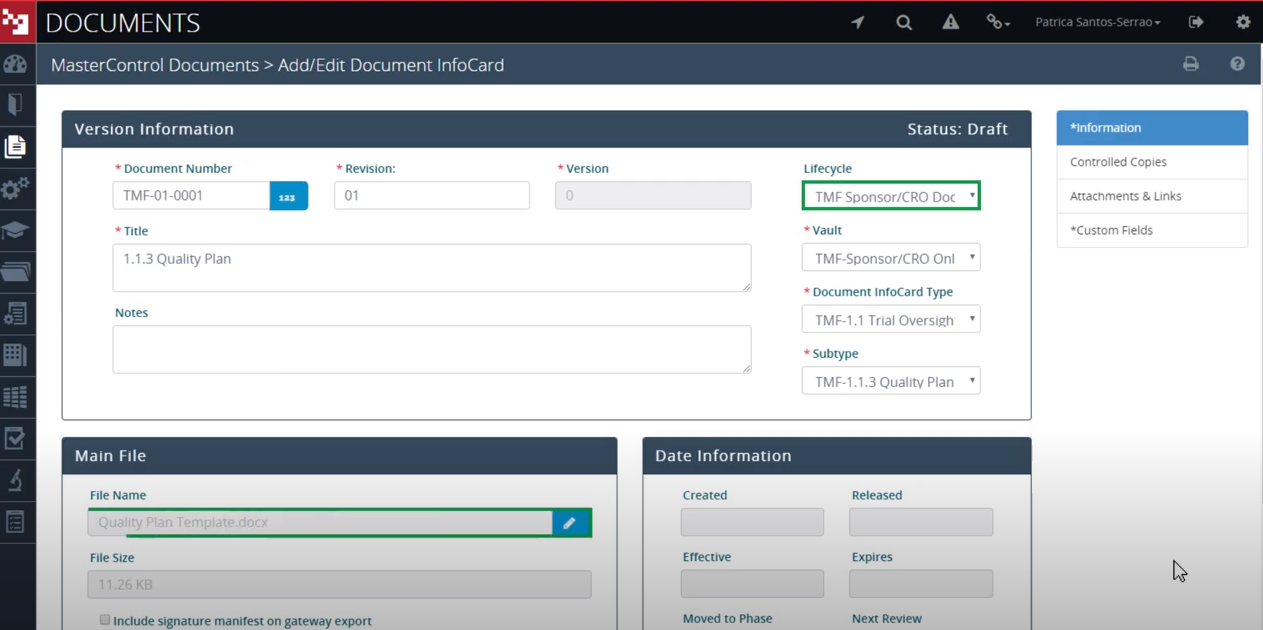
Task: Open the alerts warning triangle icon
Action: 949,21
